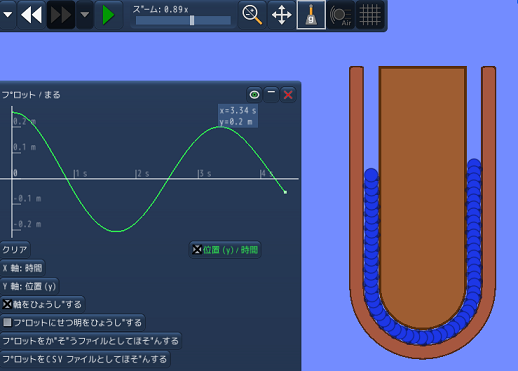Toggle the grid display icon
This screenshot has height=371, width=518.
(370, 15)
